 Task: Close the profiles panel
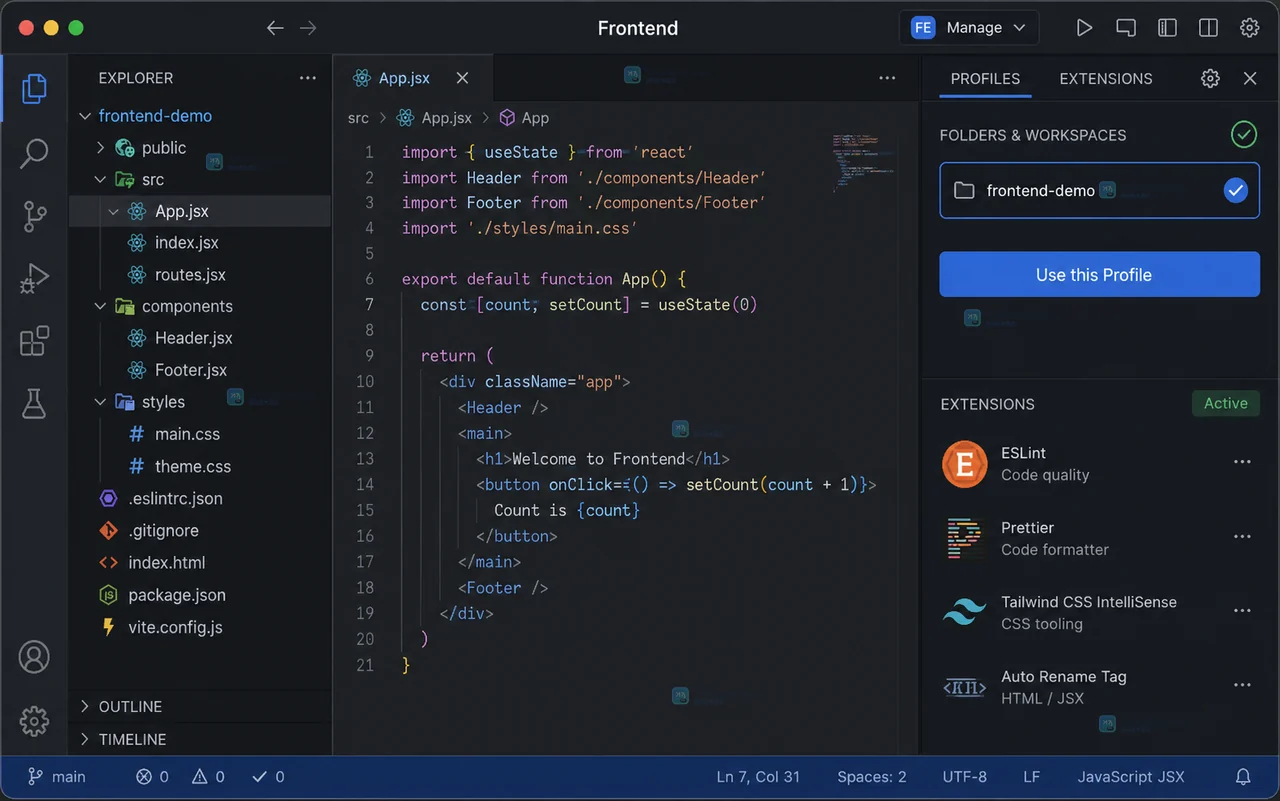1250,78
